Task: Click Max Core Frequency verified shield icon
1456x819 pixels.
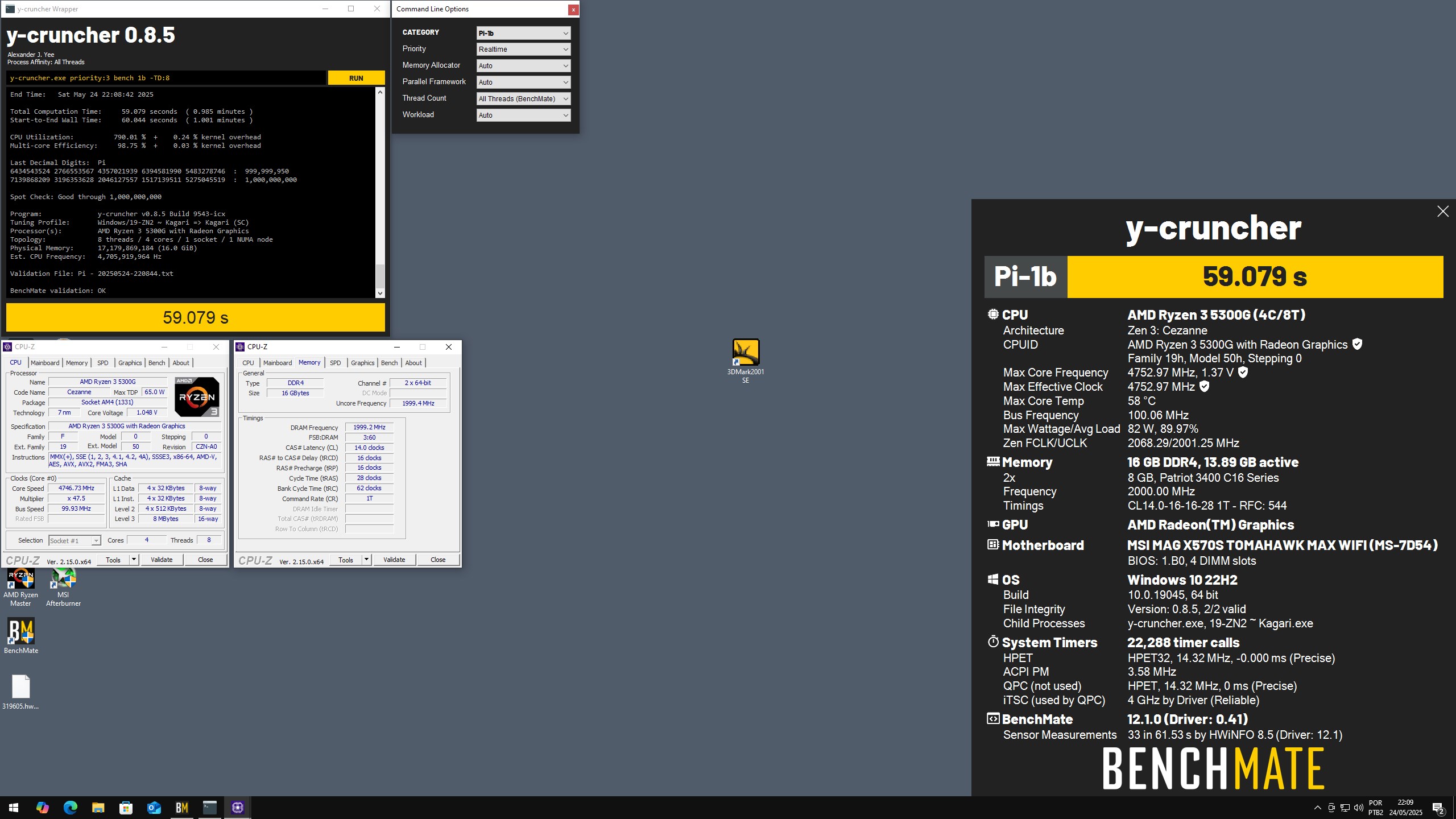Action: [1243, 372]
